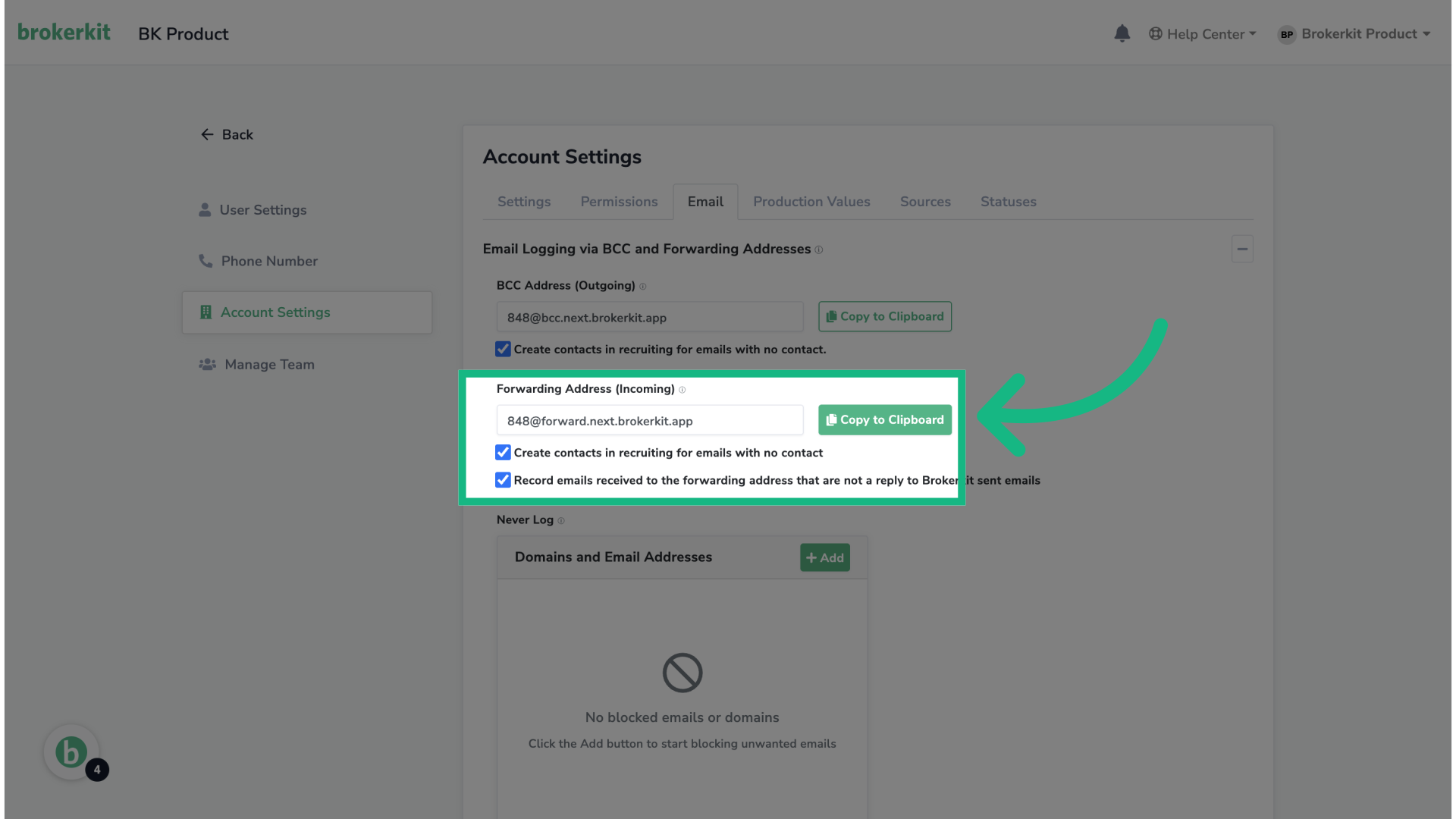Toggle forwarding create contacts checkbox
The image size is (1456, 819).
pos(503,452)
